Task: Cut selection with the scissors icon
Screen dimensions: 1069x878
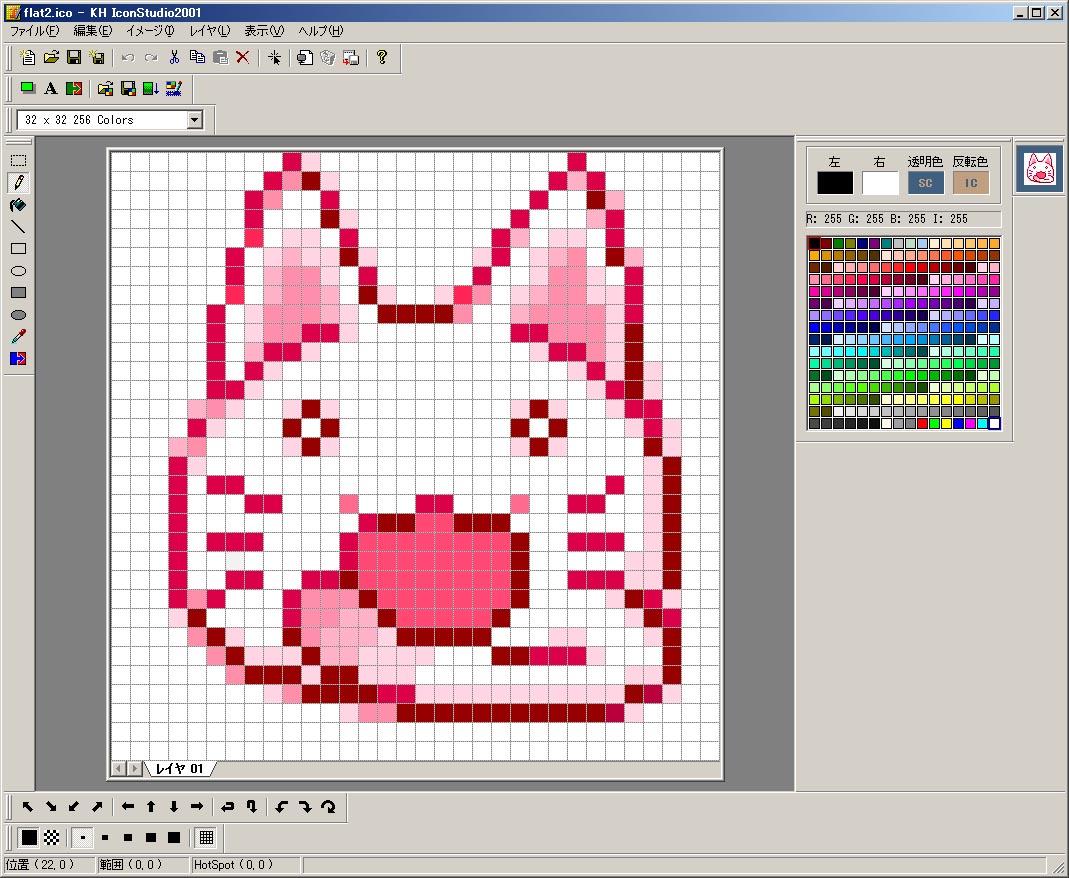Action: click(x=174, y=57)
